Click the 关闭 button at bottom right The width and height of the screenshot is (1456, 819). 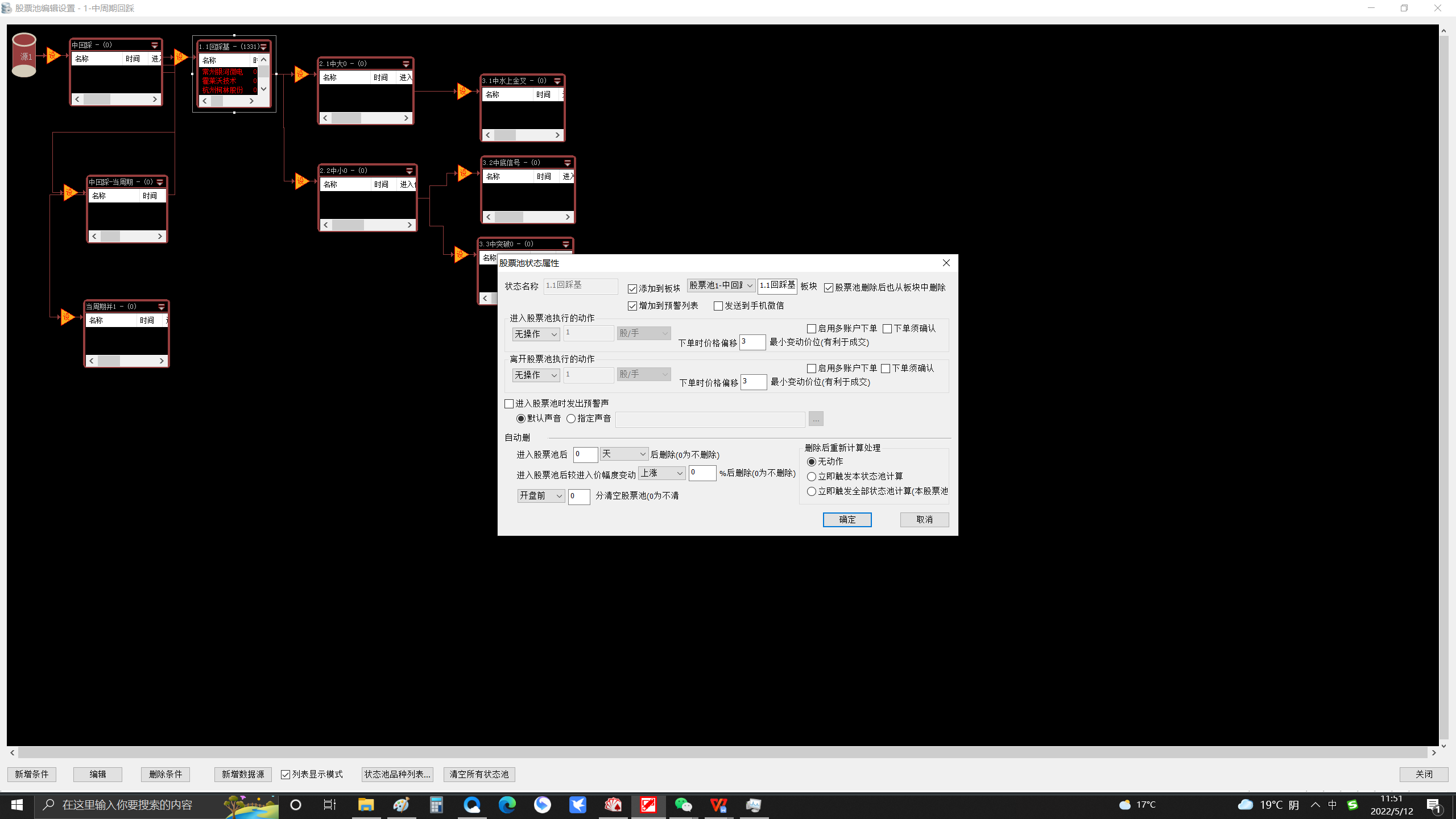pos(1424,774)
